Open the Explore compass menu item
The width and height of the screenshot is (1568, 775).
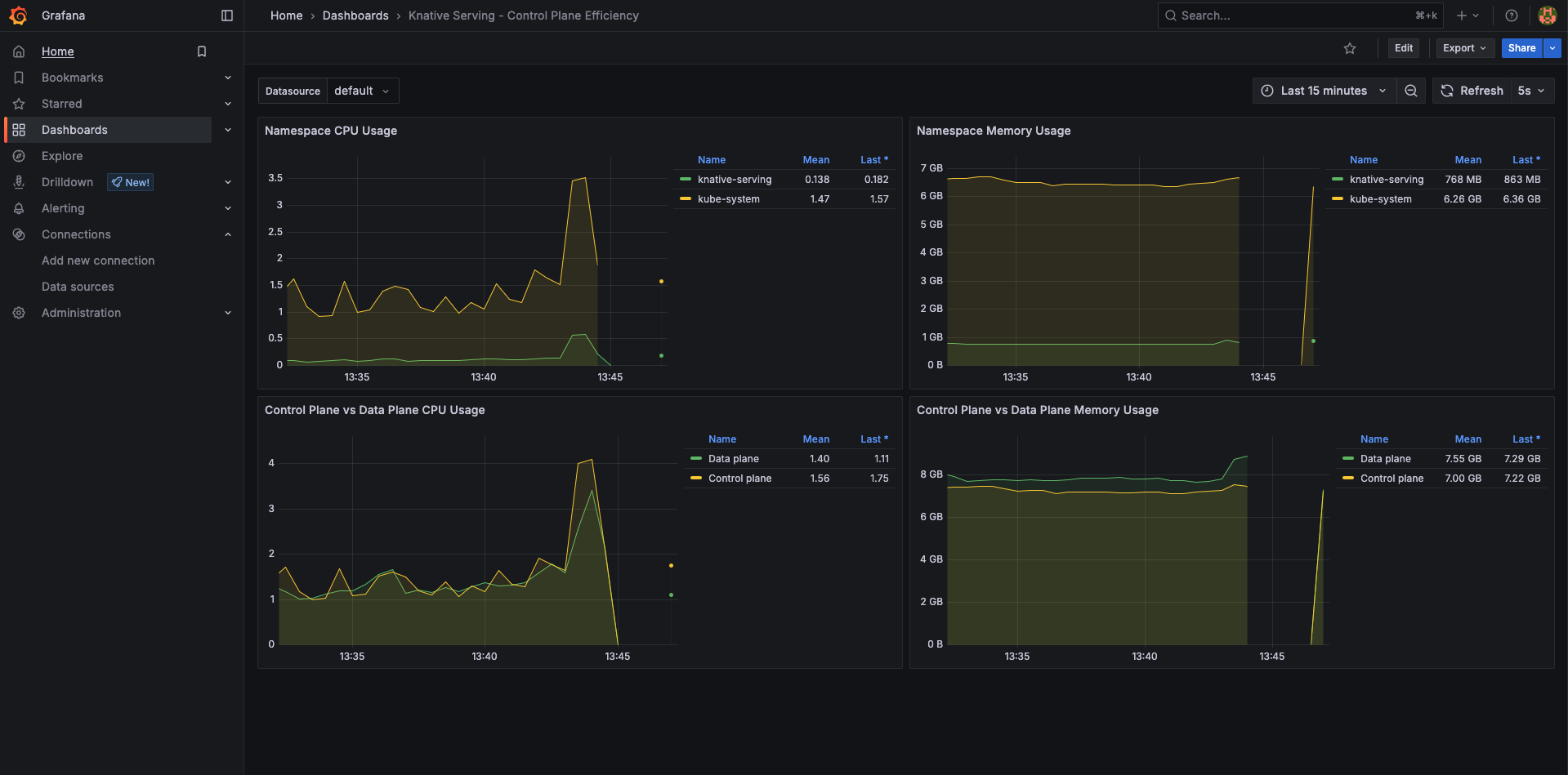coord(62,156)
